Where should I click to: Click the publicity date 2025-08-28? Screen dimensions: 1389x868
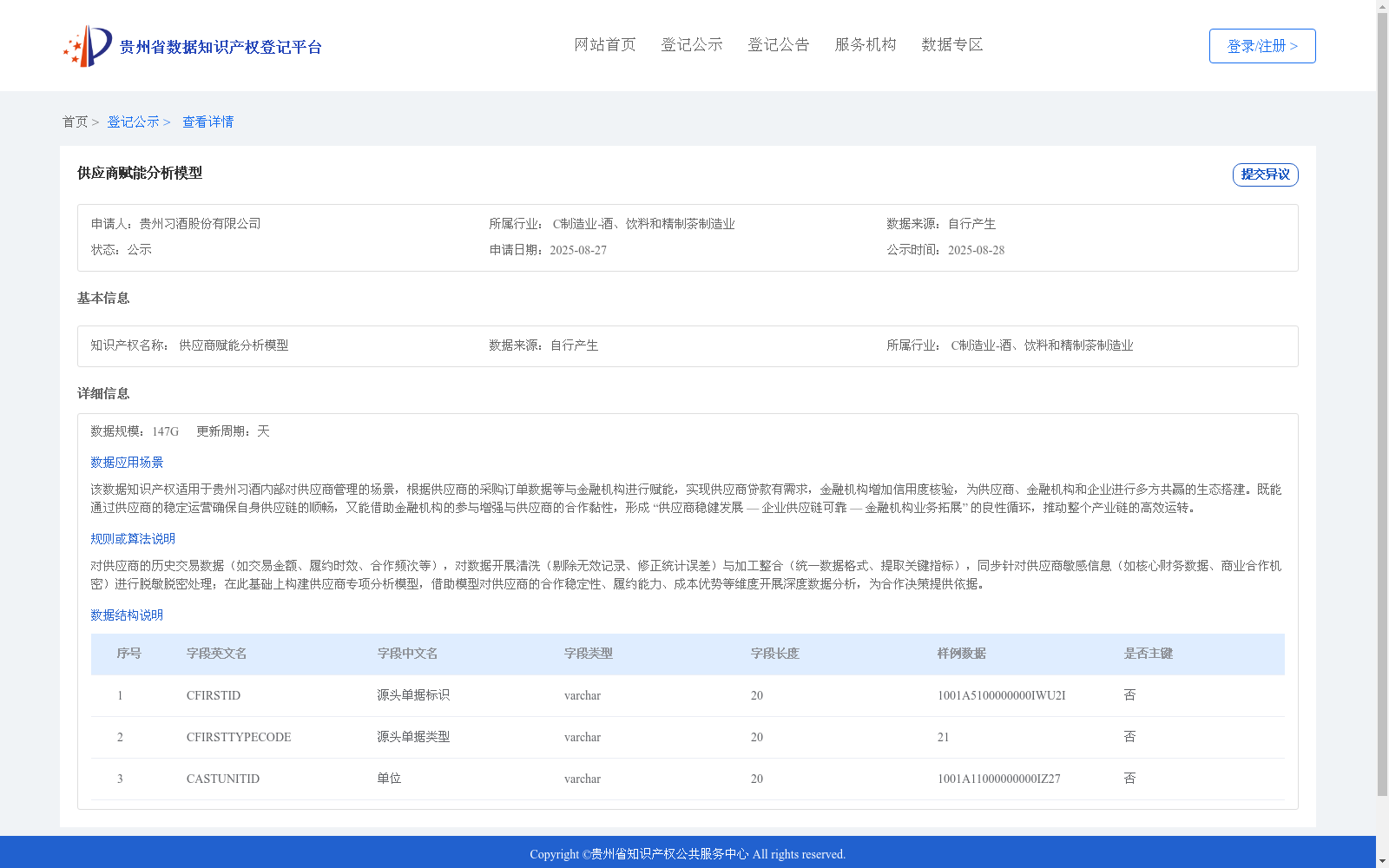pos(976,250)
